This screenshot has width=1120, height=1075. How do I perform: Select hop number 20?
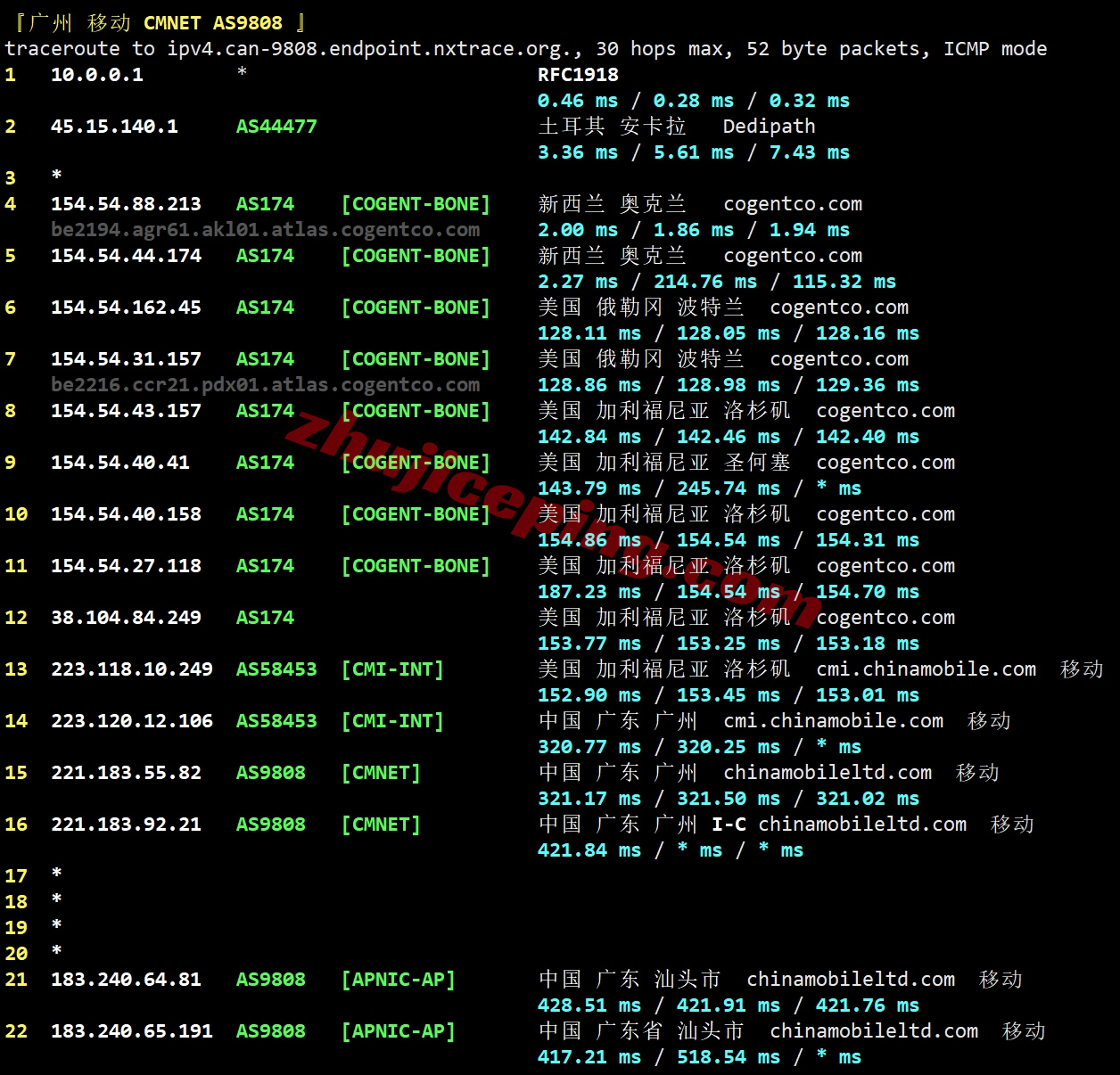(x=16, y=954)
